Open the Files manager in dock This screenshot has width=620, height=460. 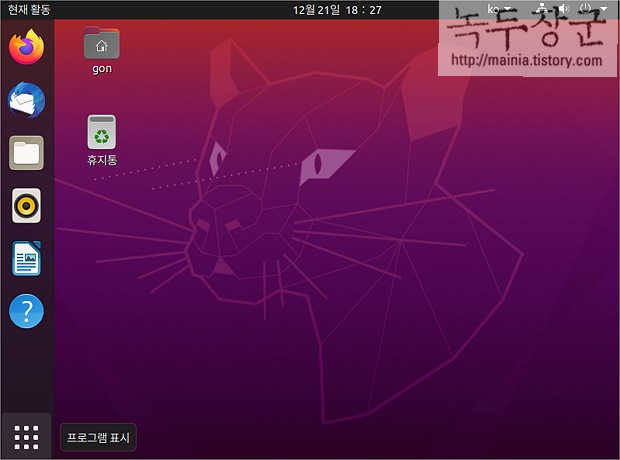pos(26,153)
